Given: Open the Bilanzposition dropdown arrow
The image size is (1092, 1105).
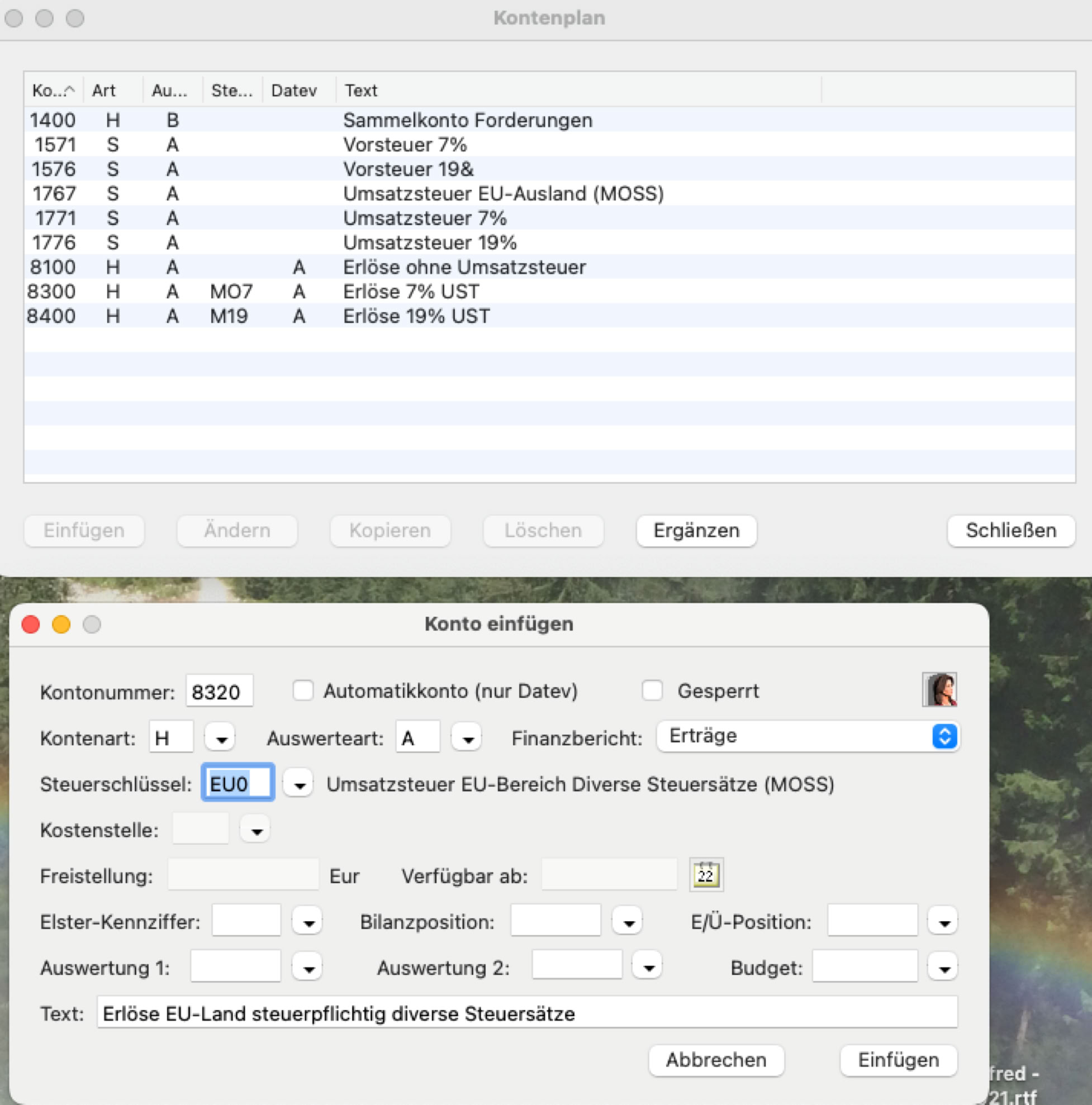Looking at the screenshot, I should pyautogui.click(x=628, y=921).
